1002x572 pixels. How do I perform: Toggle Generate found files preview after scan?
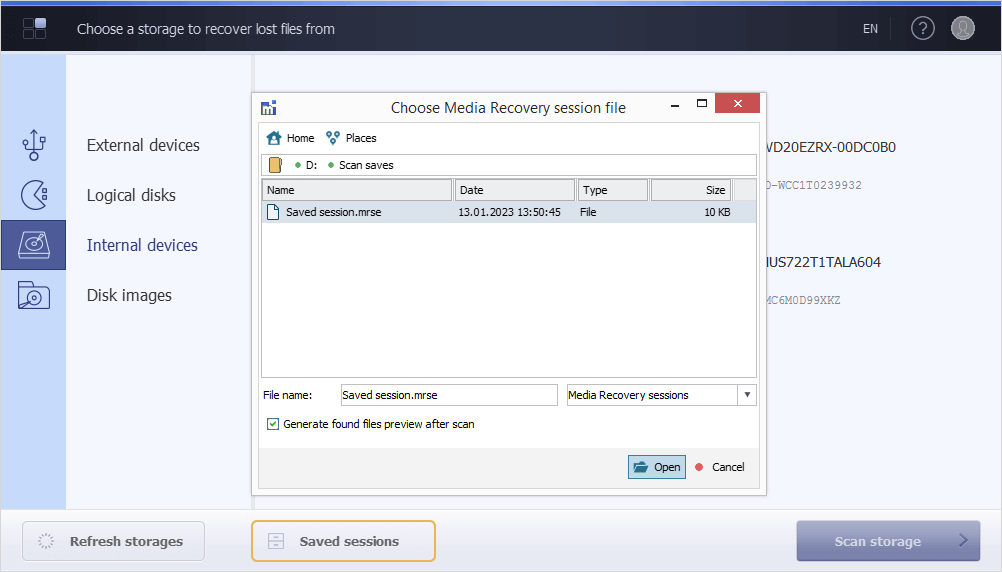(x=273, y=424)
